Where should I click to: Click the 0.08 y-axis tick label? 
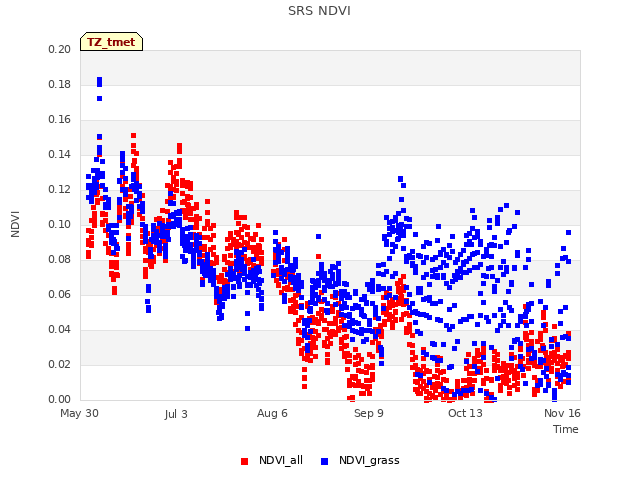click(59, 260)
